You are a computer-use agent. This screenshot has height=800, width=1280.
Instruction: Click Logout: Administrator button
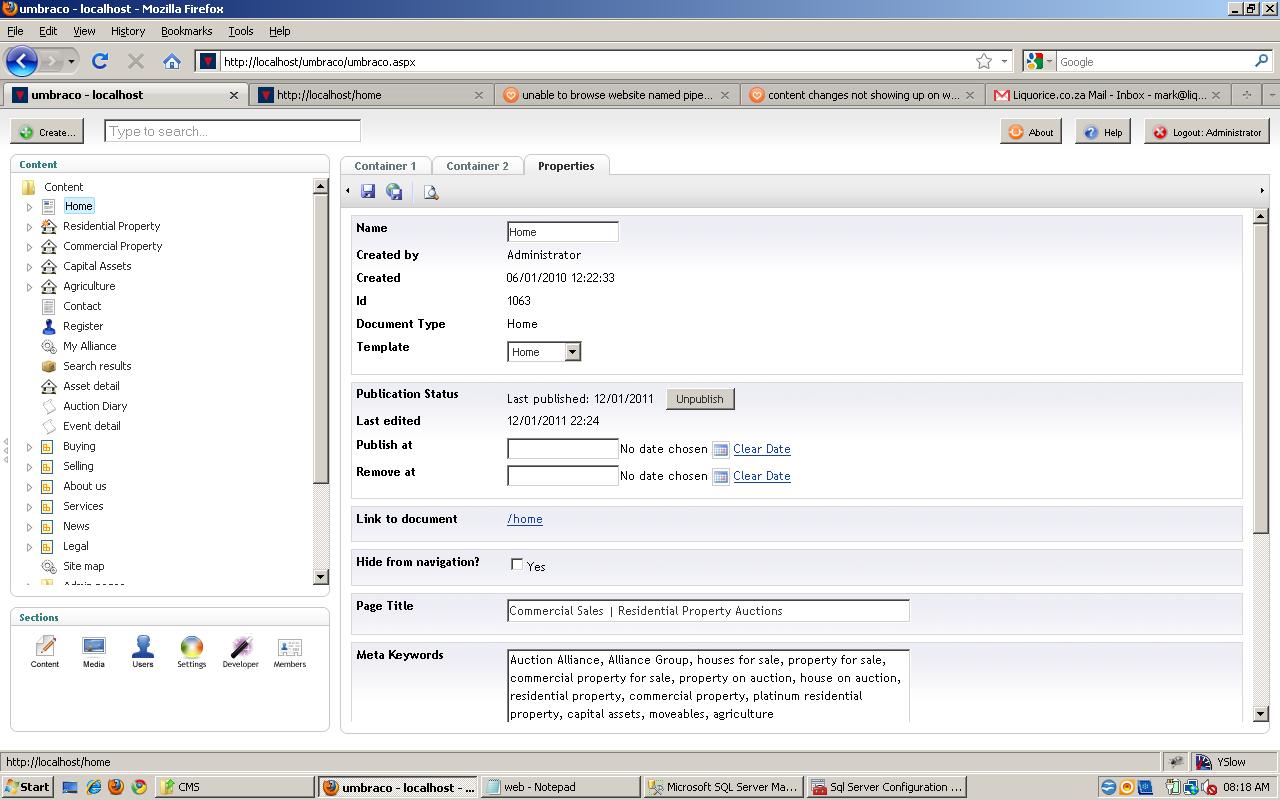click(x=1207, y=132)
